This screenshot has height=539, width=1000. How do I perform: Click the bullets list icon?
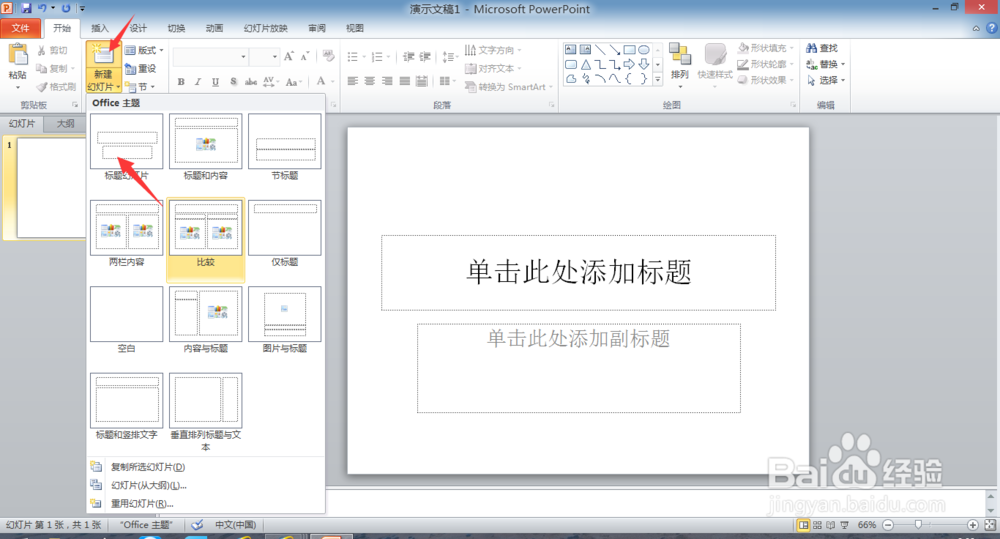pos(353,57)
